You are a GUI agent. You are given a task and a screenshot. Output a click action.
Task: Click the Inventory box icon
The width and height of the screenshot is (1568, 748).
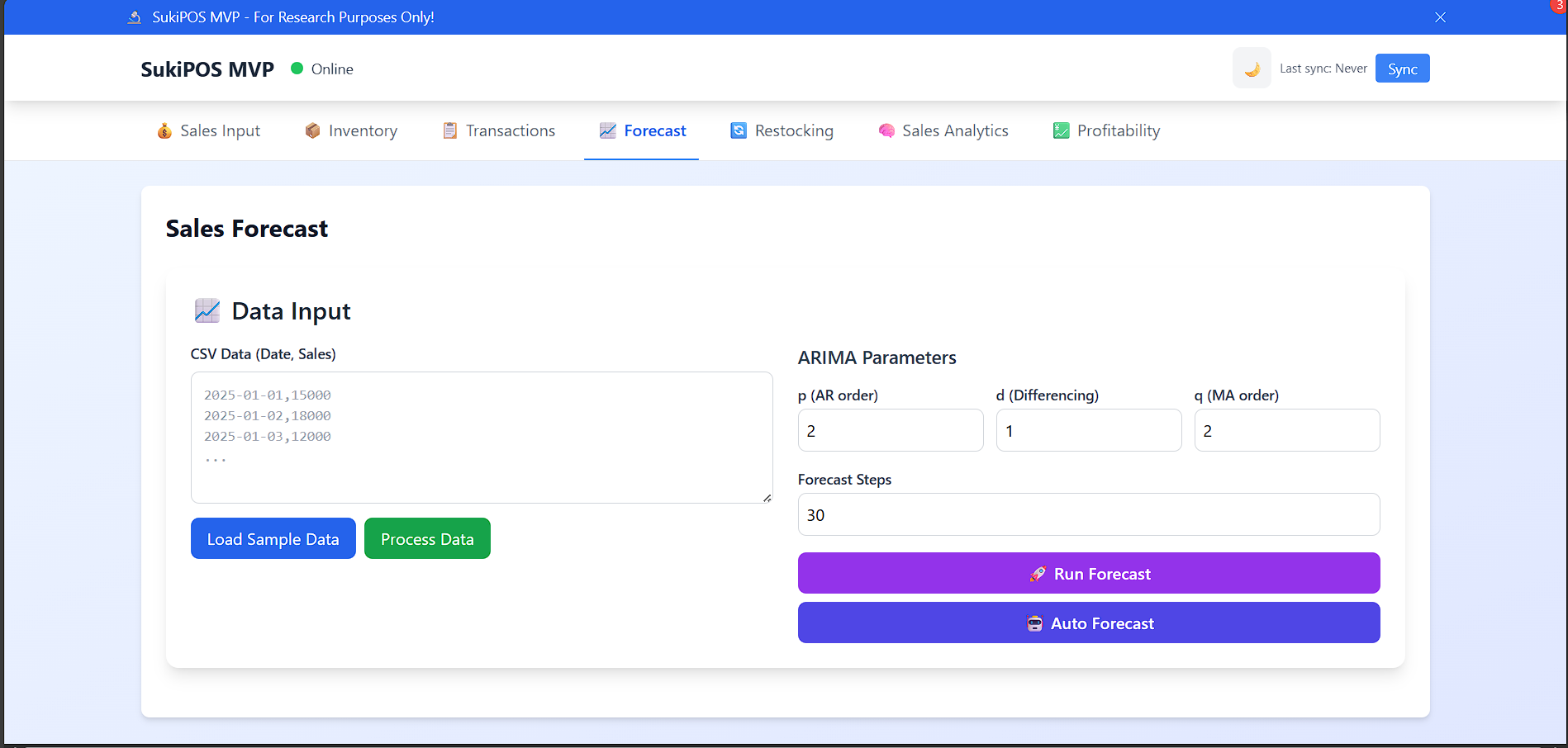(312, 130)
